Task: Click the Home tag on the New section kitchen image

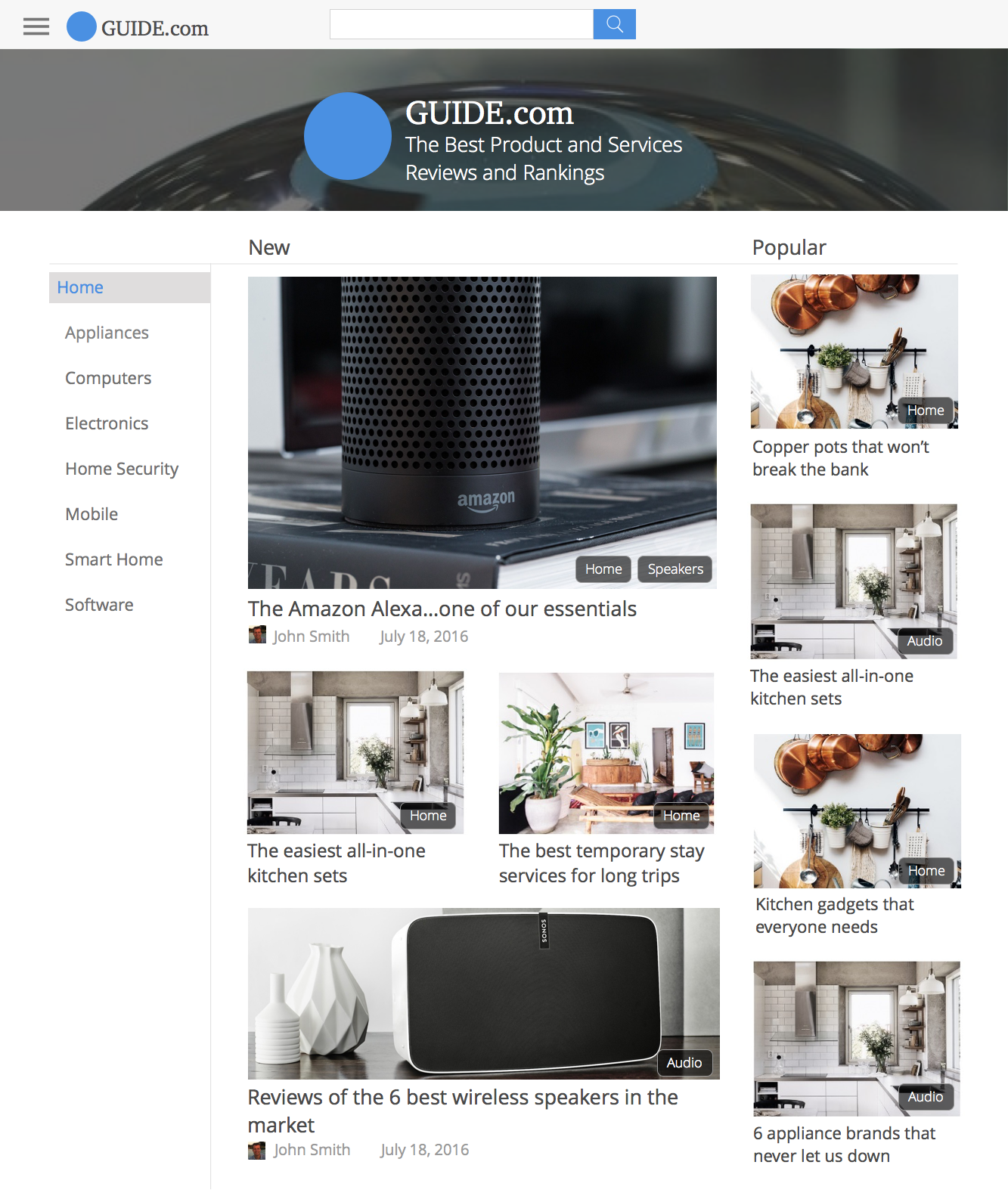Action: (428, 816)
